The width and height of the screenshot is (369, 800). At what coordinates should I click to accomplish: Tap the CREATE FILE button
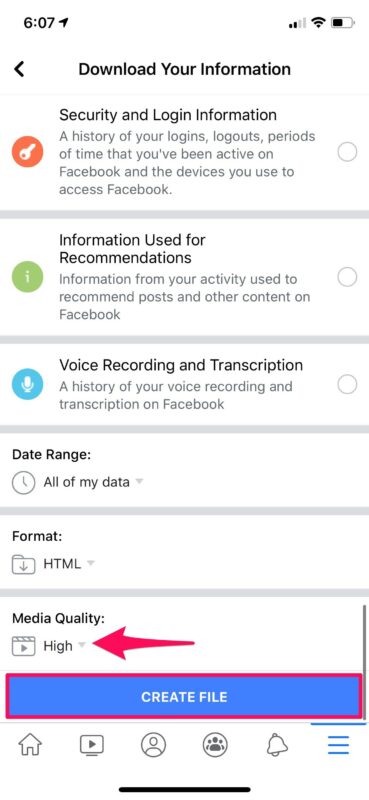pos(184,697)
